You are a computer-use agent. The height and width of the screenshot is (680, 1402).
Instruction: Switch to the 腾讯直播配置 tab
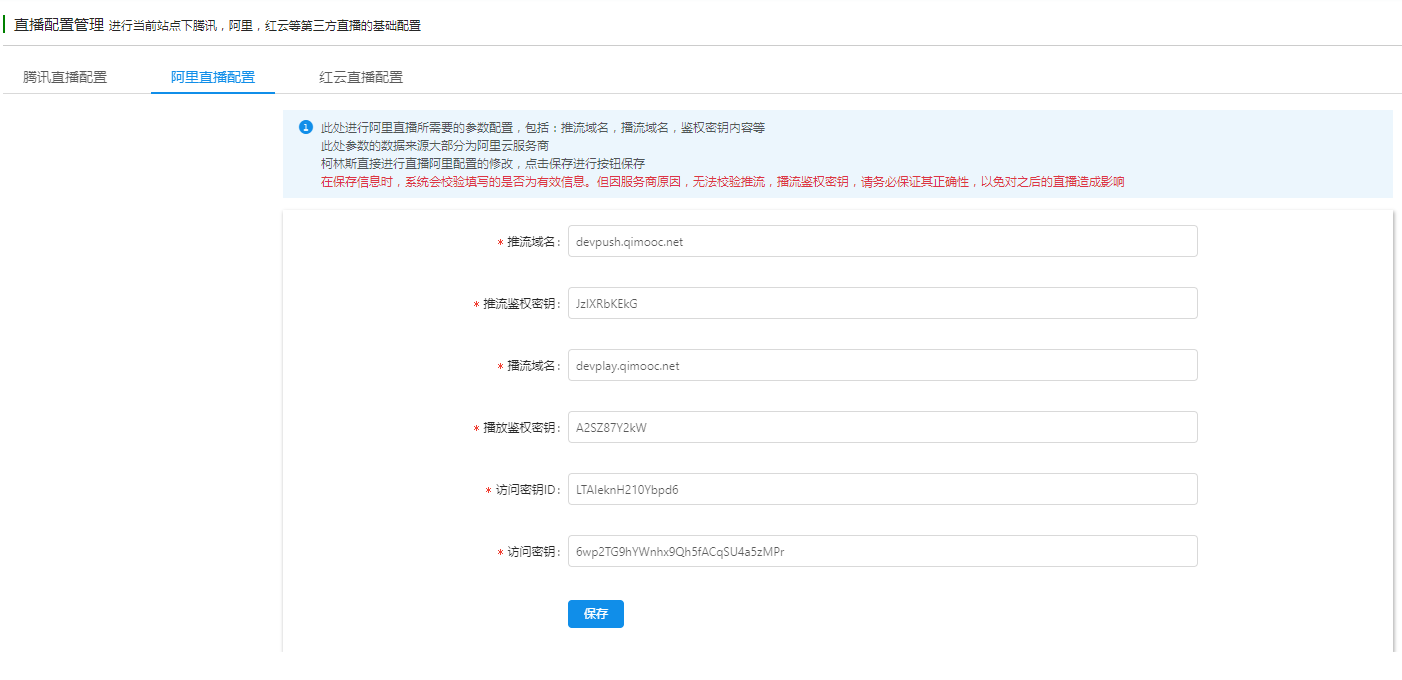65,77
